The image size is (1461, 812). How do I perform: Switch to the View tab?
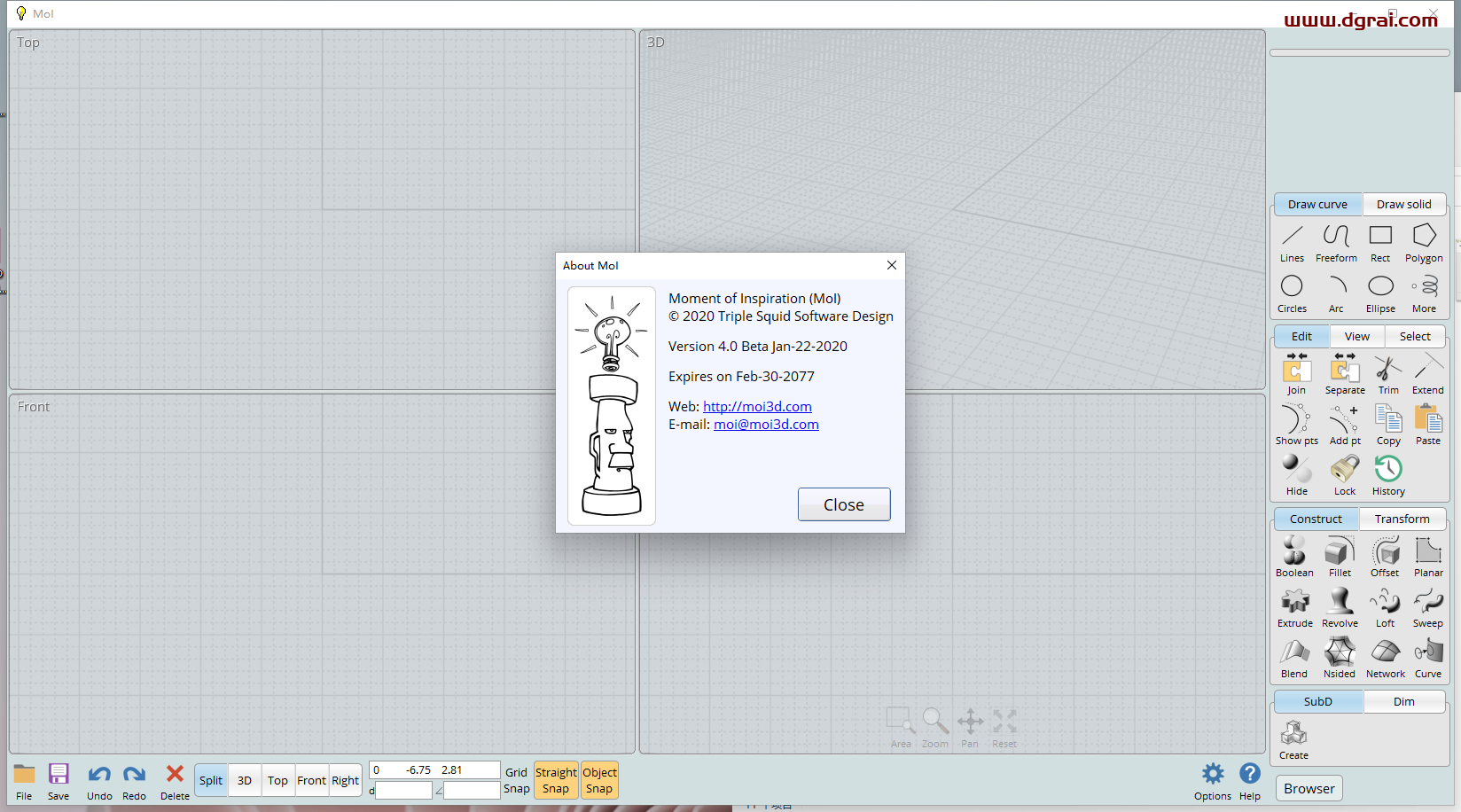pos(1357,336)
